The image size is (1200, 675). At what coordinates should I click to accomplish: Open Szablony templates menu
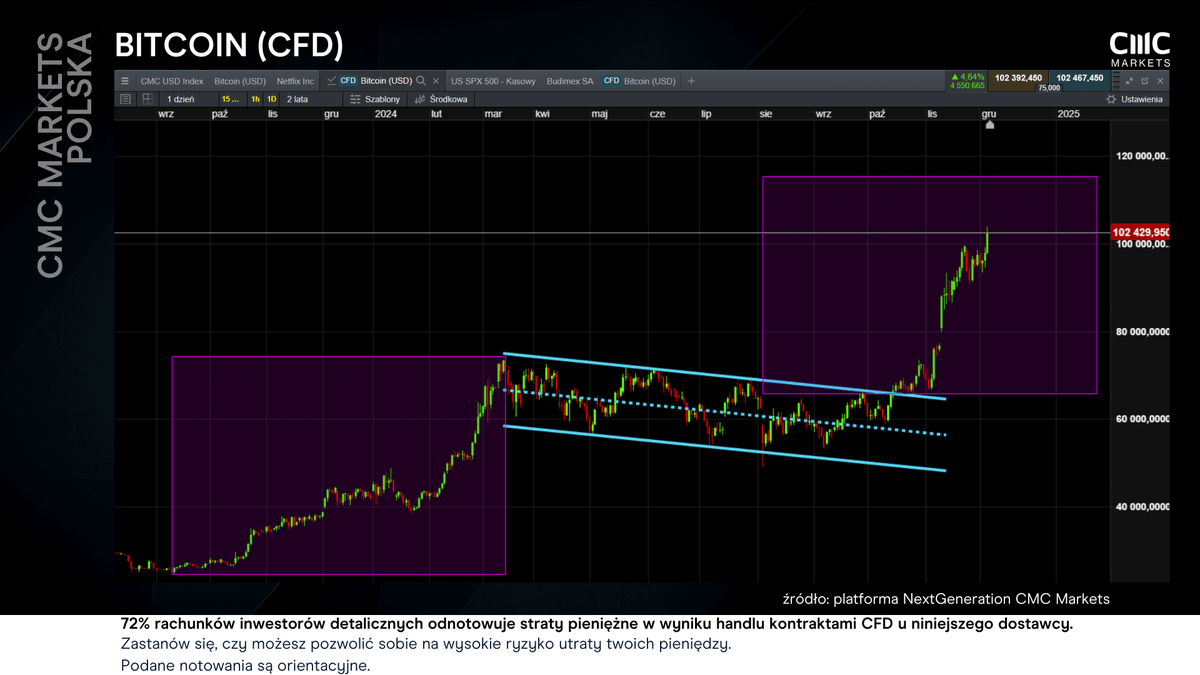(x=375, y=99)
